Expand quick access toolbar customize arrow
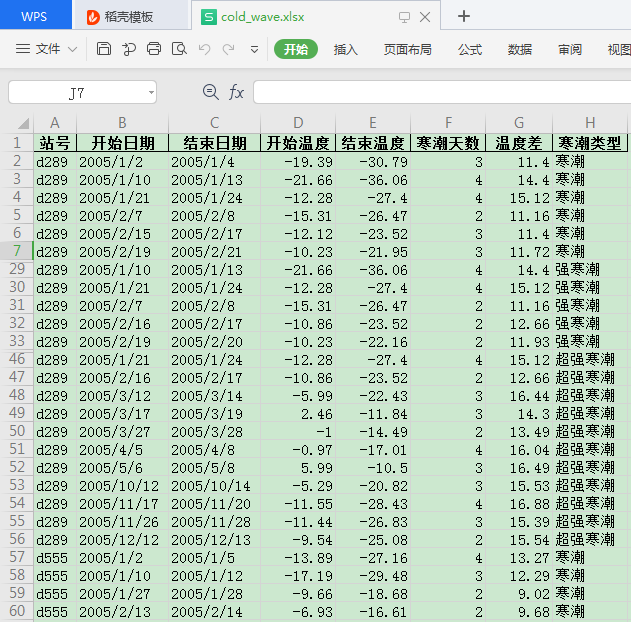This screenshot has height=622, width=631. coord(254,49)
